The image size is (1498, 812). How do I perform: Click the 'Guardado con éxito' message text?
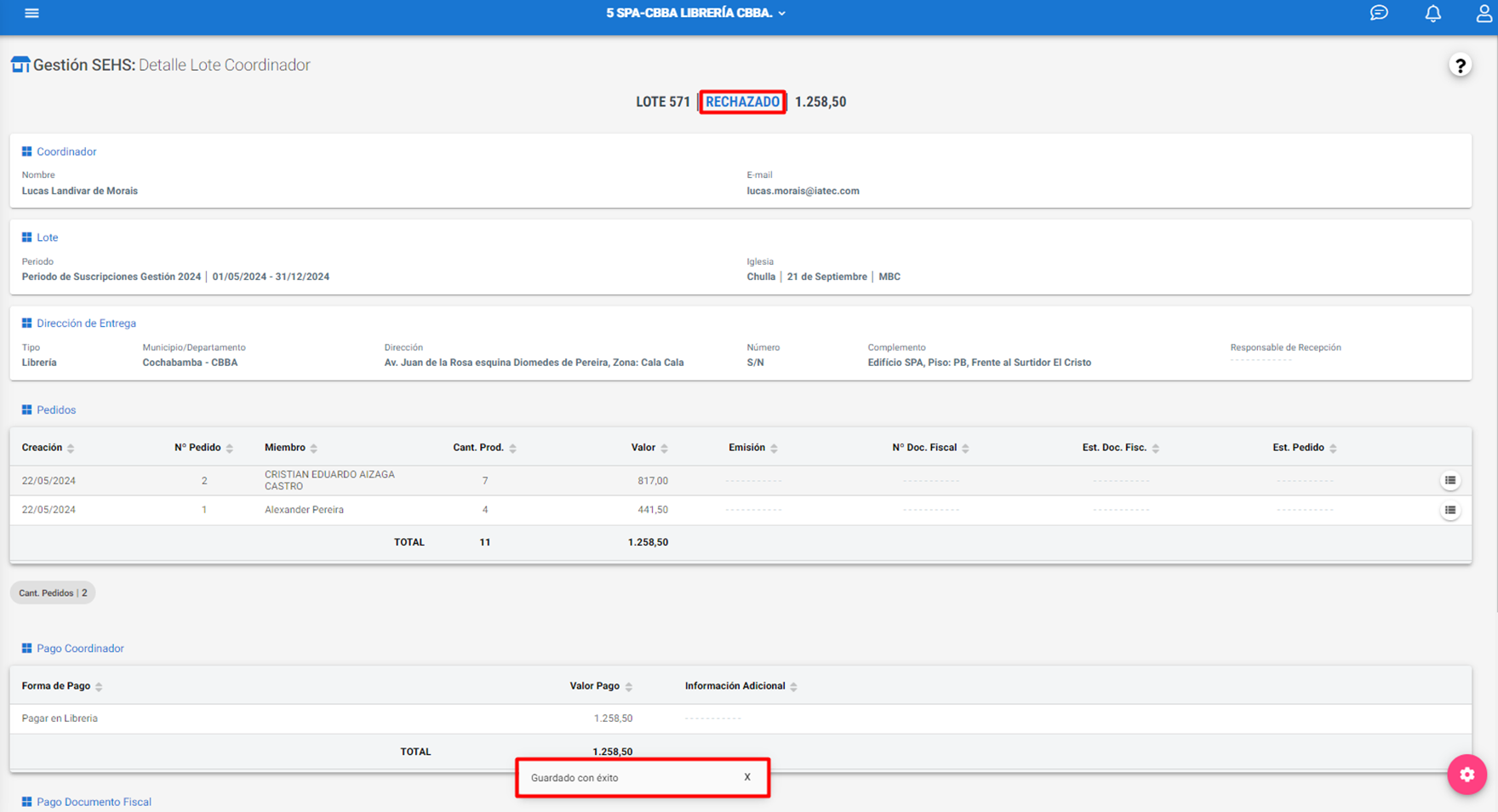tap(575, 778)
